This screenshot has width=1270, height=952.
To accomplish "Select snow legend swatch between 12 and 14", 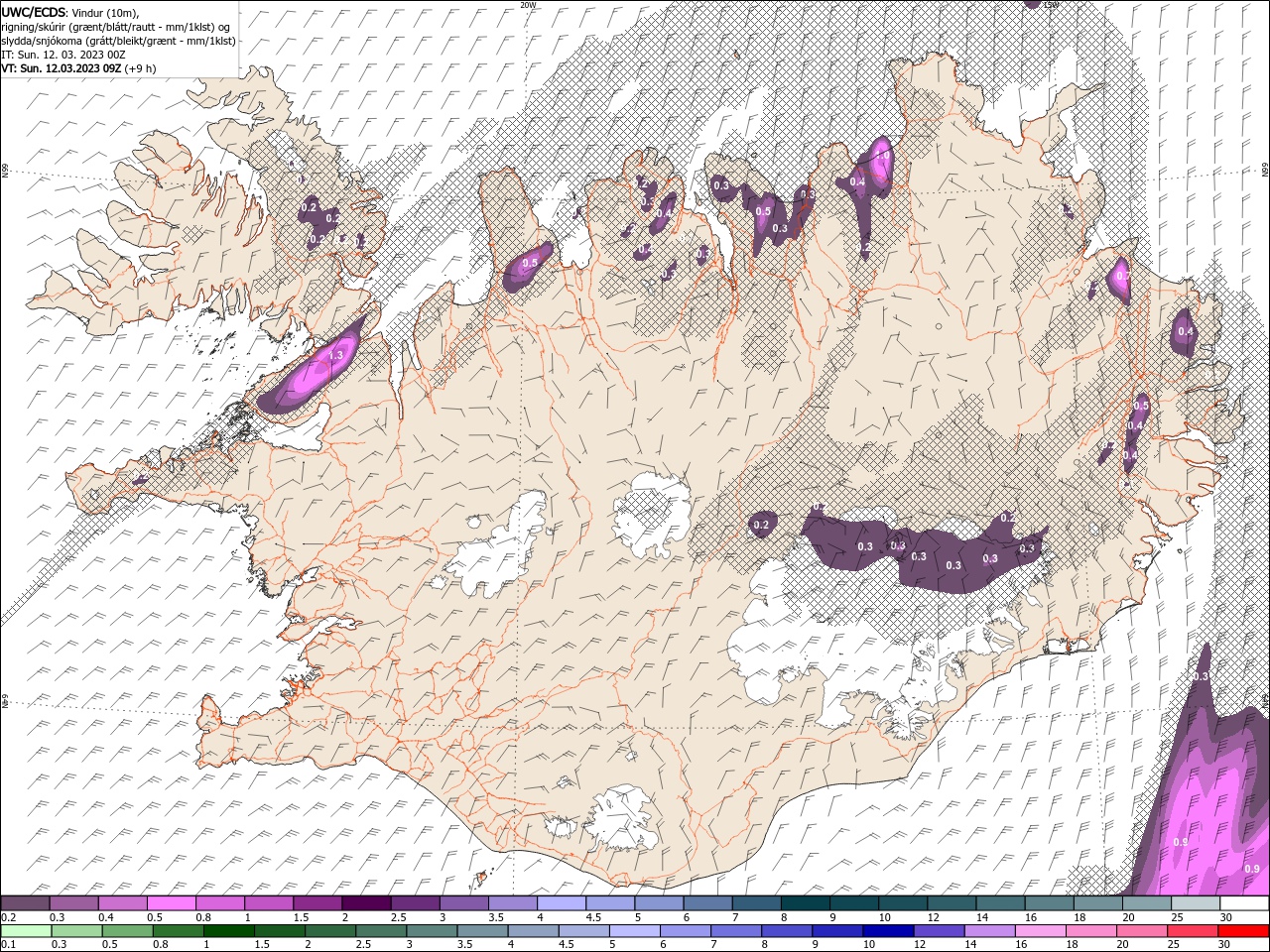I will coord(952,903).
